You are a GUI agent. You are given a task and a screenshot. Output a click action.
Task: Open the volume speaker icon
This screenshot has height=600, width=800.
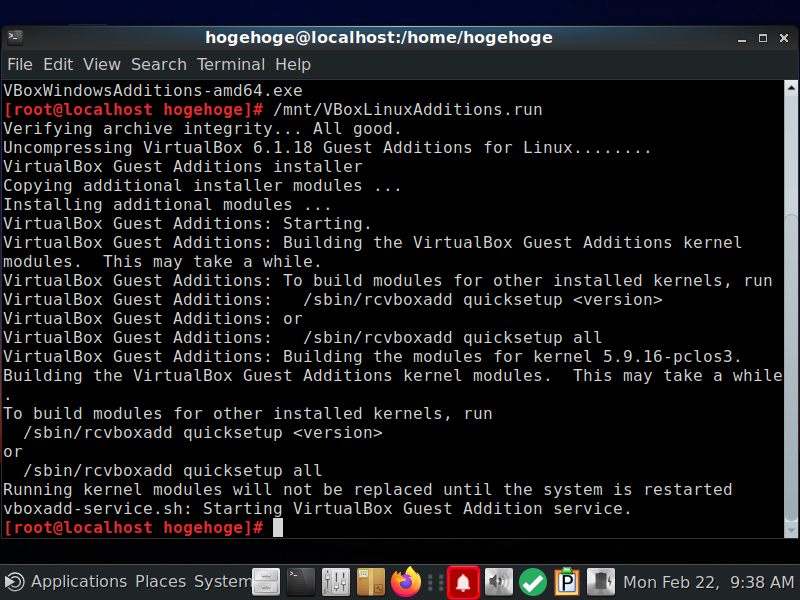[x=498, y=582]
